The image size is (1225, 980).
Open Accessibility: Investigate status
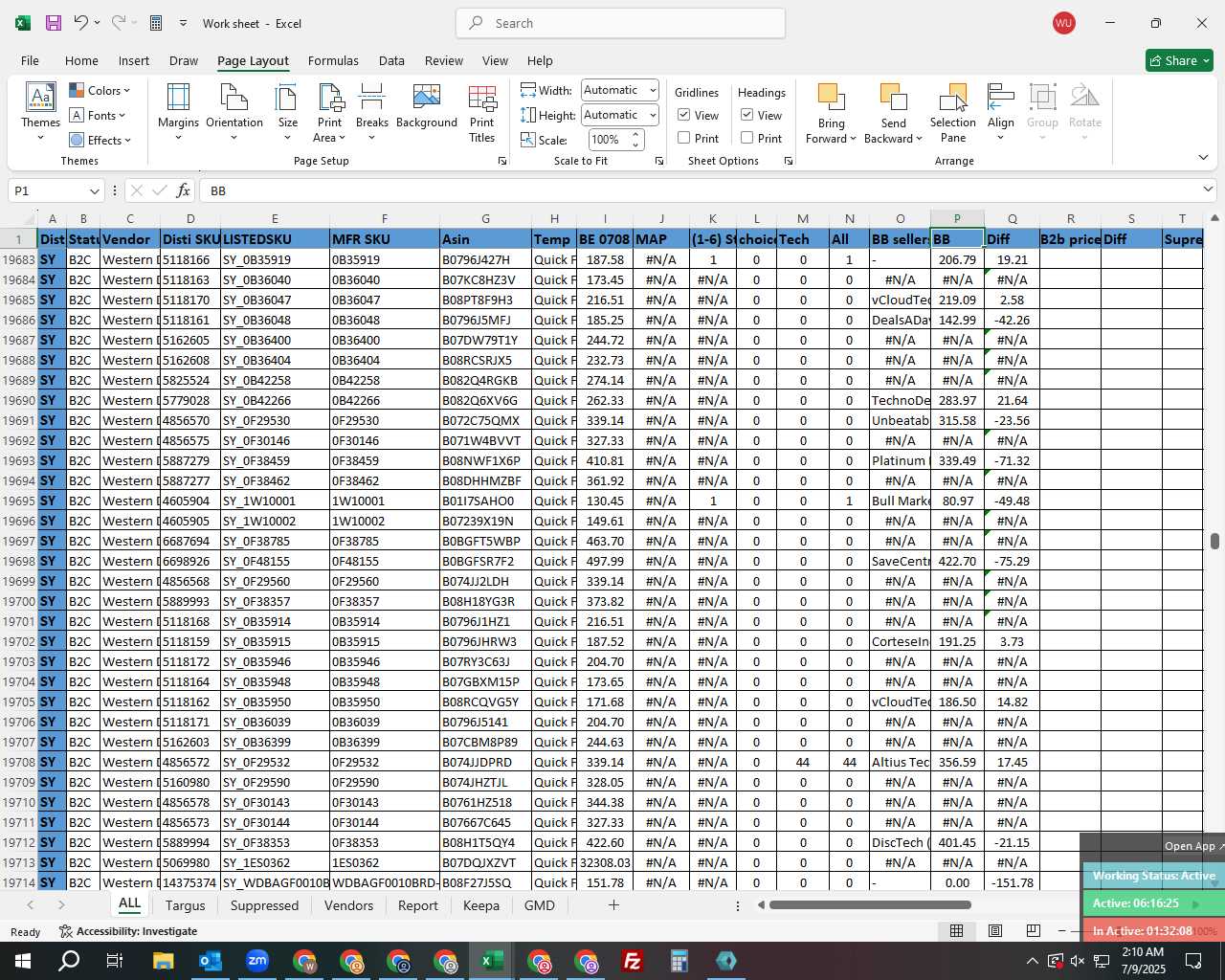(x=127, y=931)
